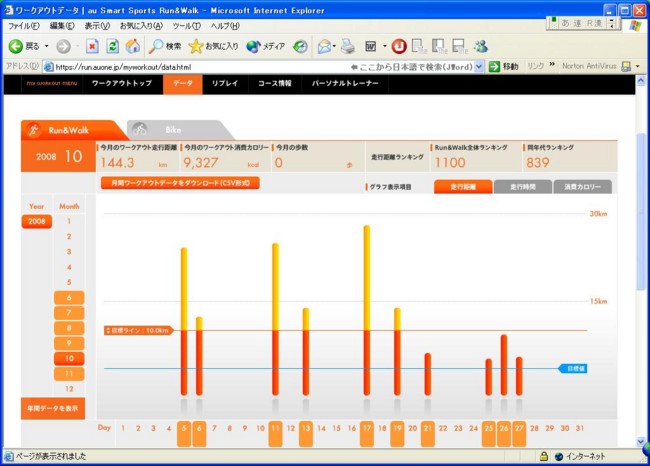Open the Search (検索) toolbar button

(x=165, y=46)
